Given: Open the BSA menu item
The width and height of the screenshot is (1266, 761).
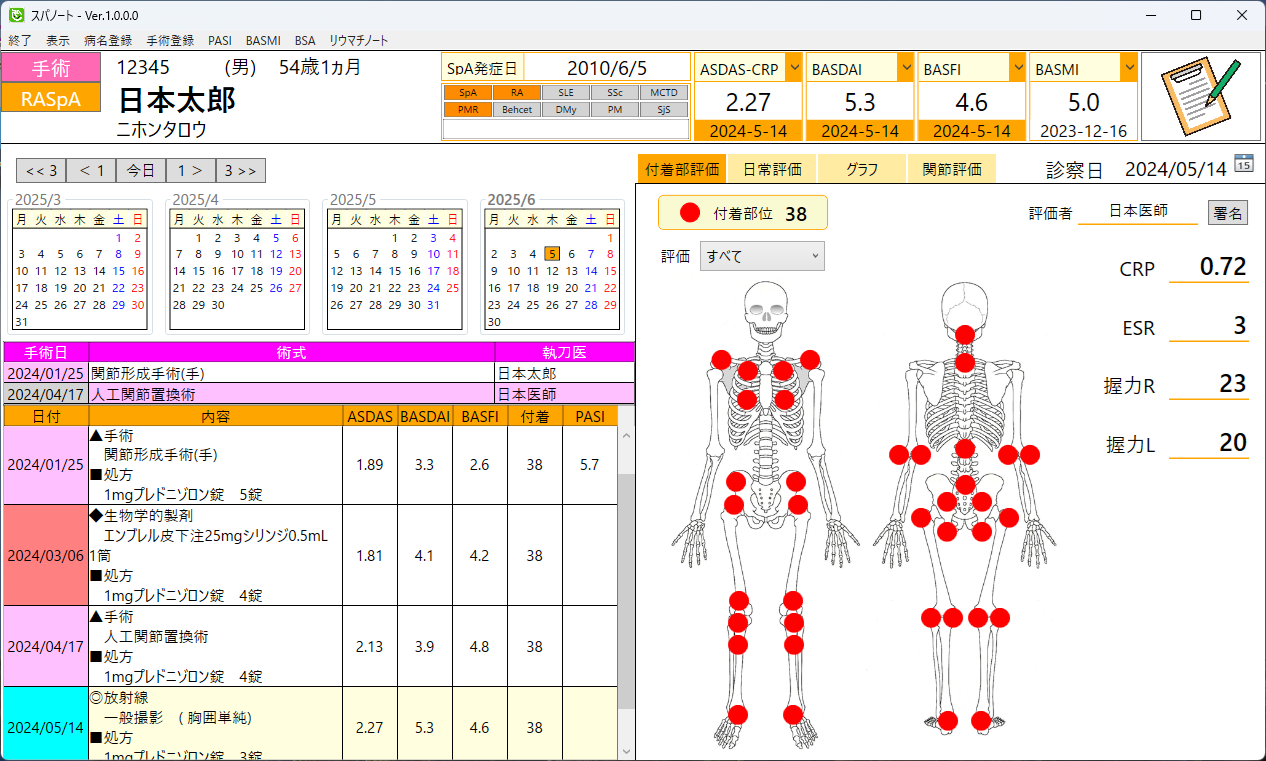Looking at the screenshot, I should [x=304, y=41].
